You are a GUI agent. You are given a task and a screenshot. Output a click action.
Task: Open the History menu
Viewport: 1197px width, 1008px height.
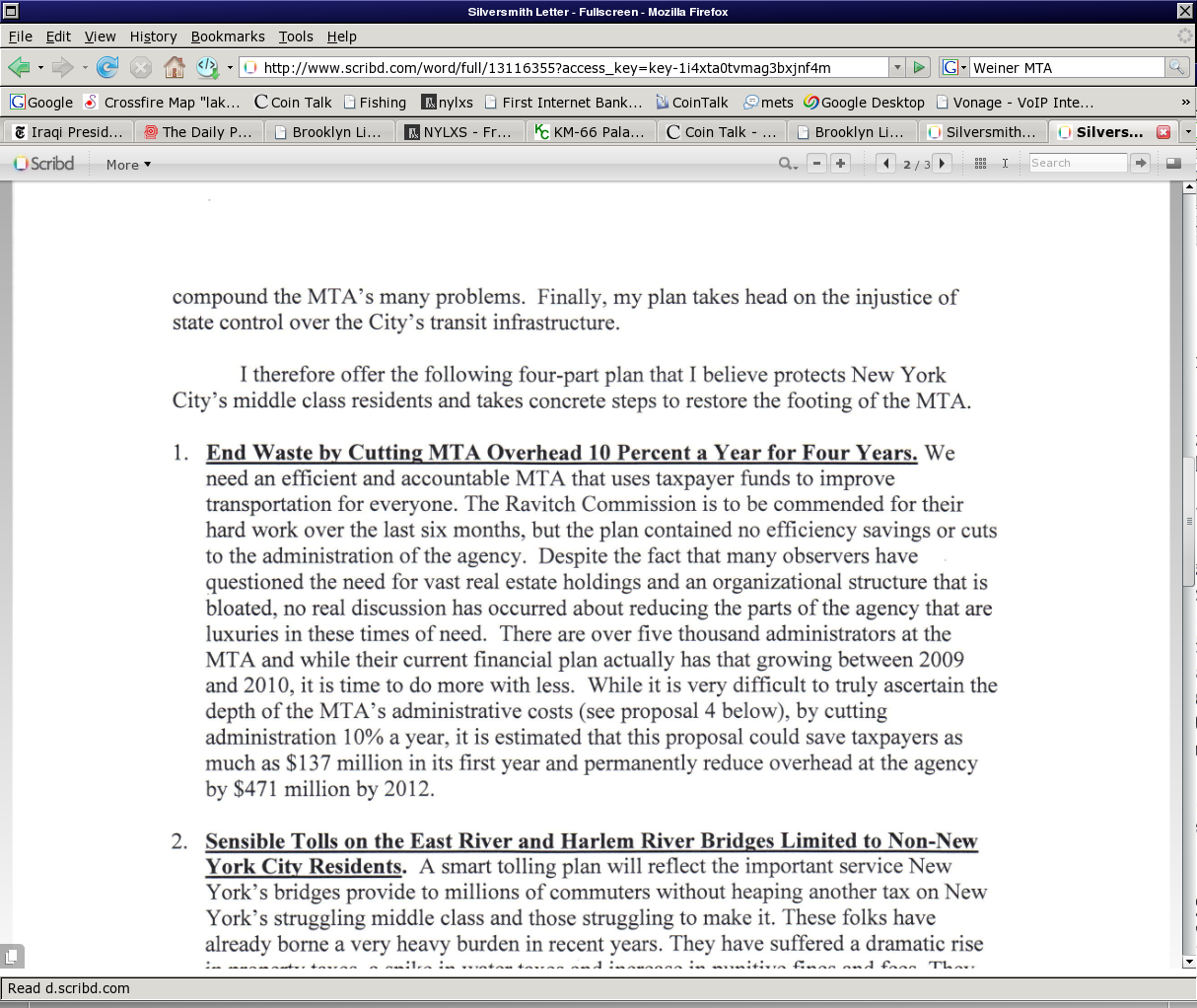[x=153, y=36]
